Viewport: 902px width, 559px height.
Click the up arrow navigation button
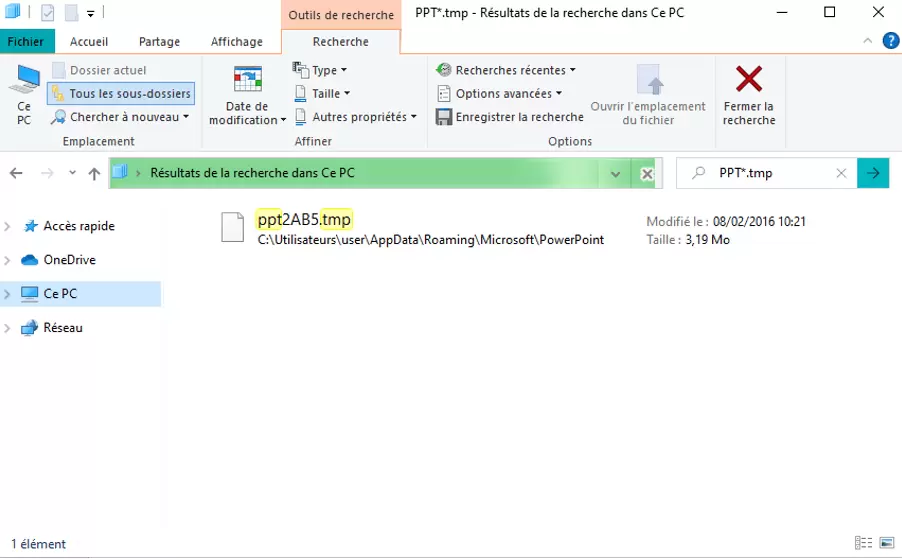coord(94,173)
